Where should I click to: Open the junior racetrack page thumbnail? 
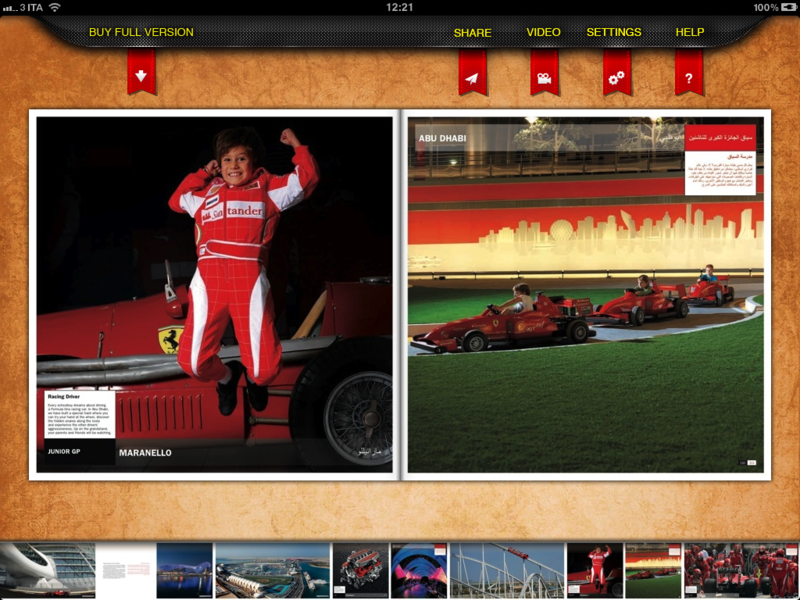click(653, 570)
